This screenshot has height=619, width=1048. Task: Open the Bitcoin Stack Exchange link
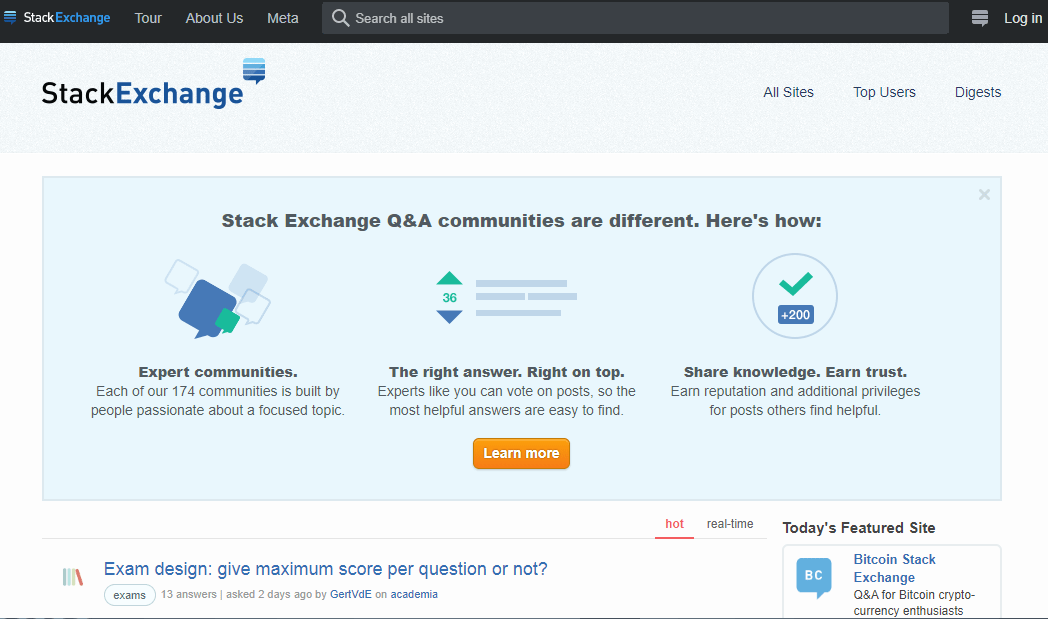[x=894, y=568]
